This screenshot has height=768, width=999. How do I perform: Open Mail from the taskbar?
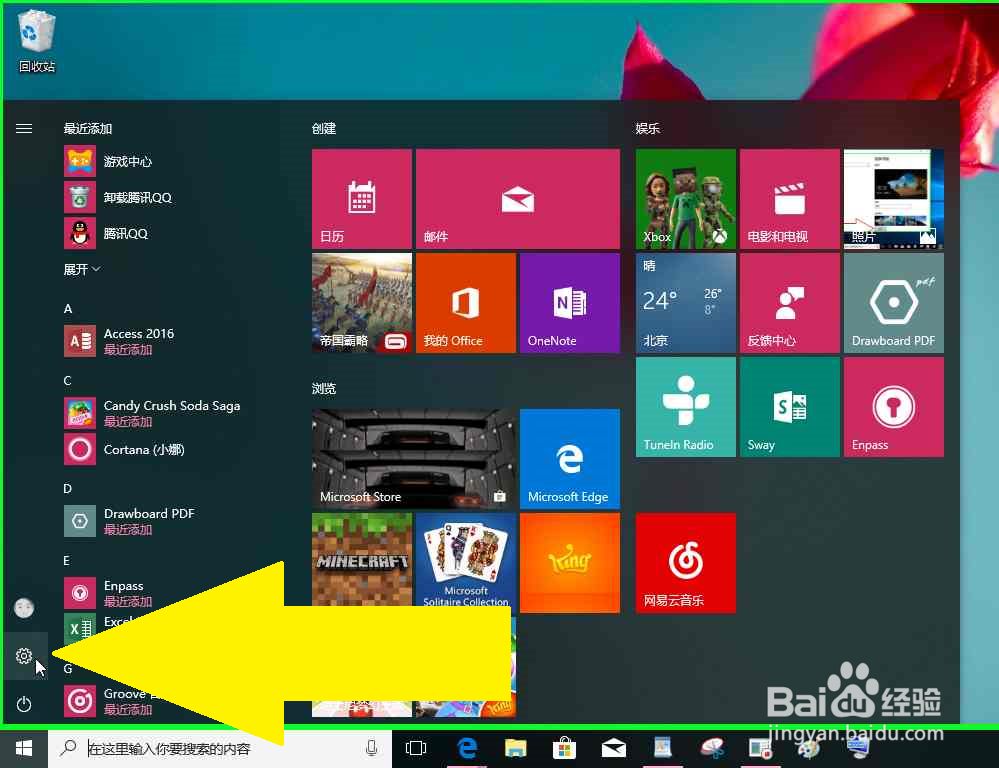click(614, 748)
